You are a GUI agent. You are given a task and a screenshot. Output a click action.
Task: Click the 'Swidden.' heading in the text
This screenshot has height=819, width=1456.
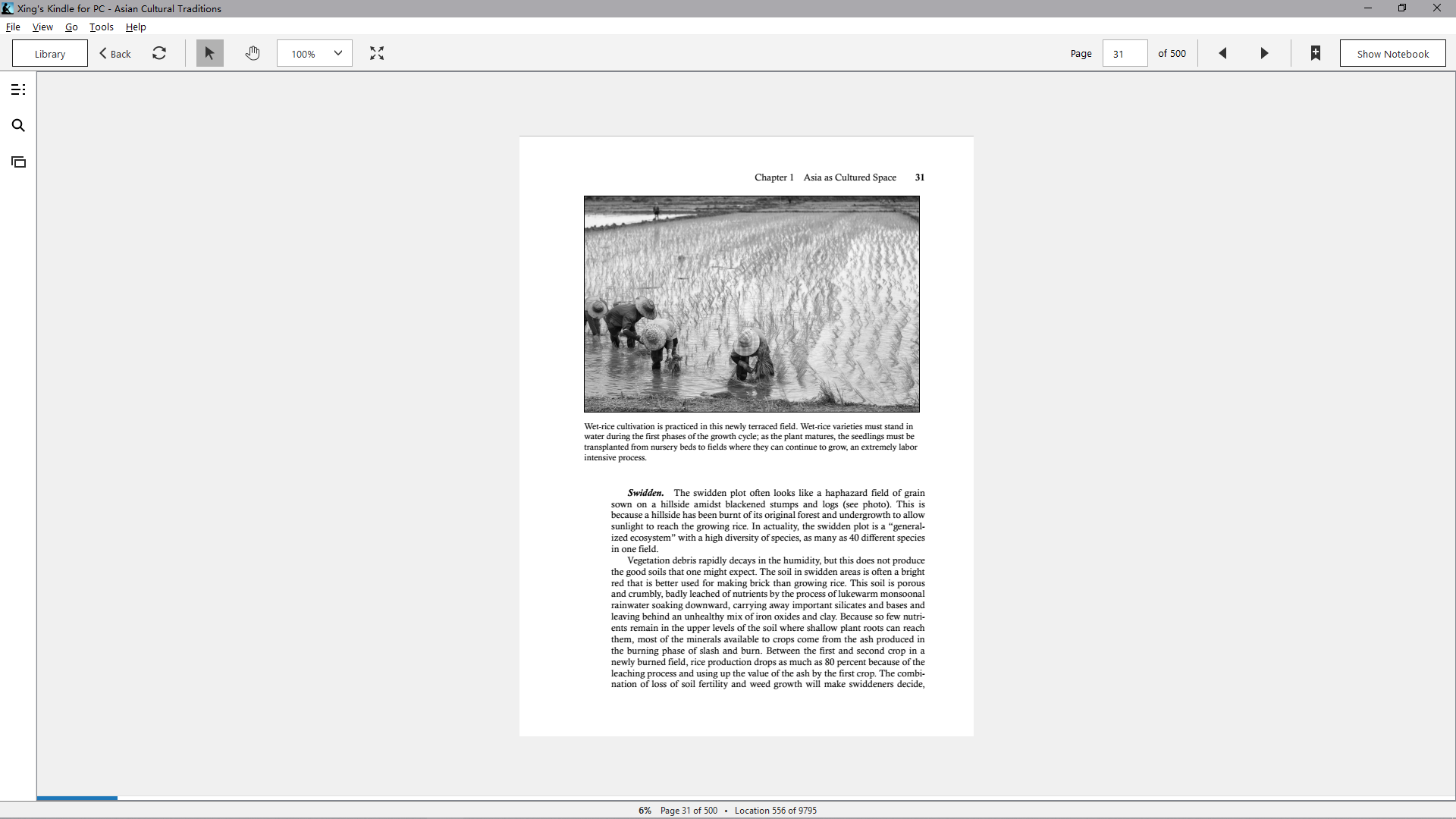[645, 493]
